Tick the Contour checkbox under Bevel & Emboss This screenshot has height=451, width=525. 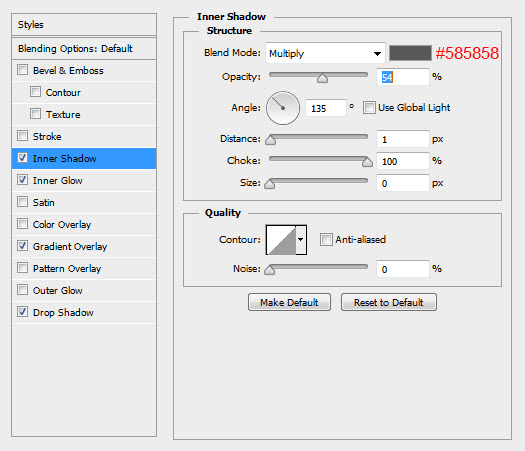point(35,92)
